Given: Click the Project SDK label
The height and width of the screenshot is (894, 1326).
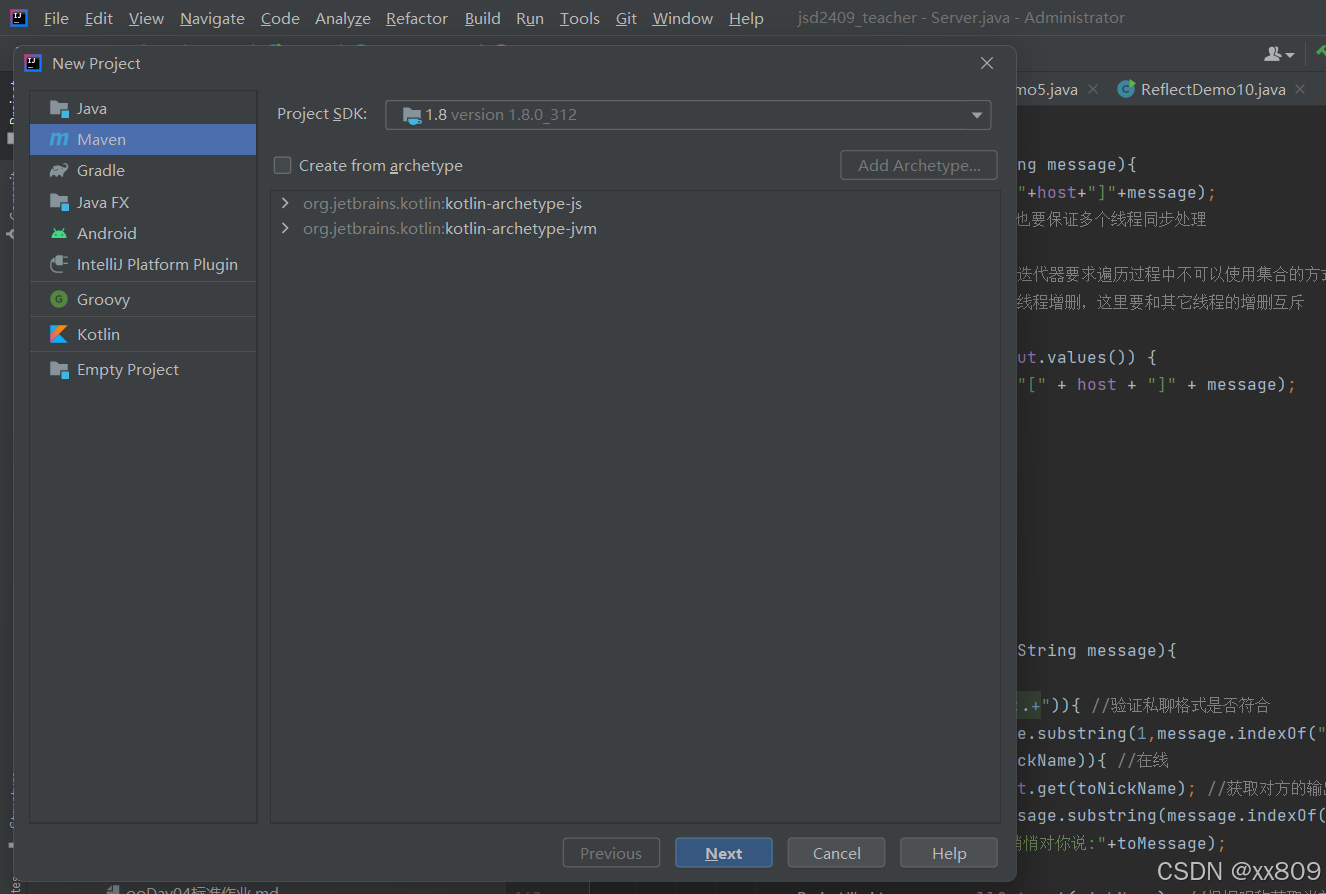Looking at the screenshot, I should pos(322,114).
